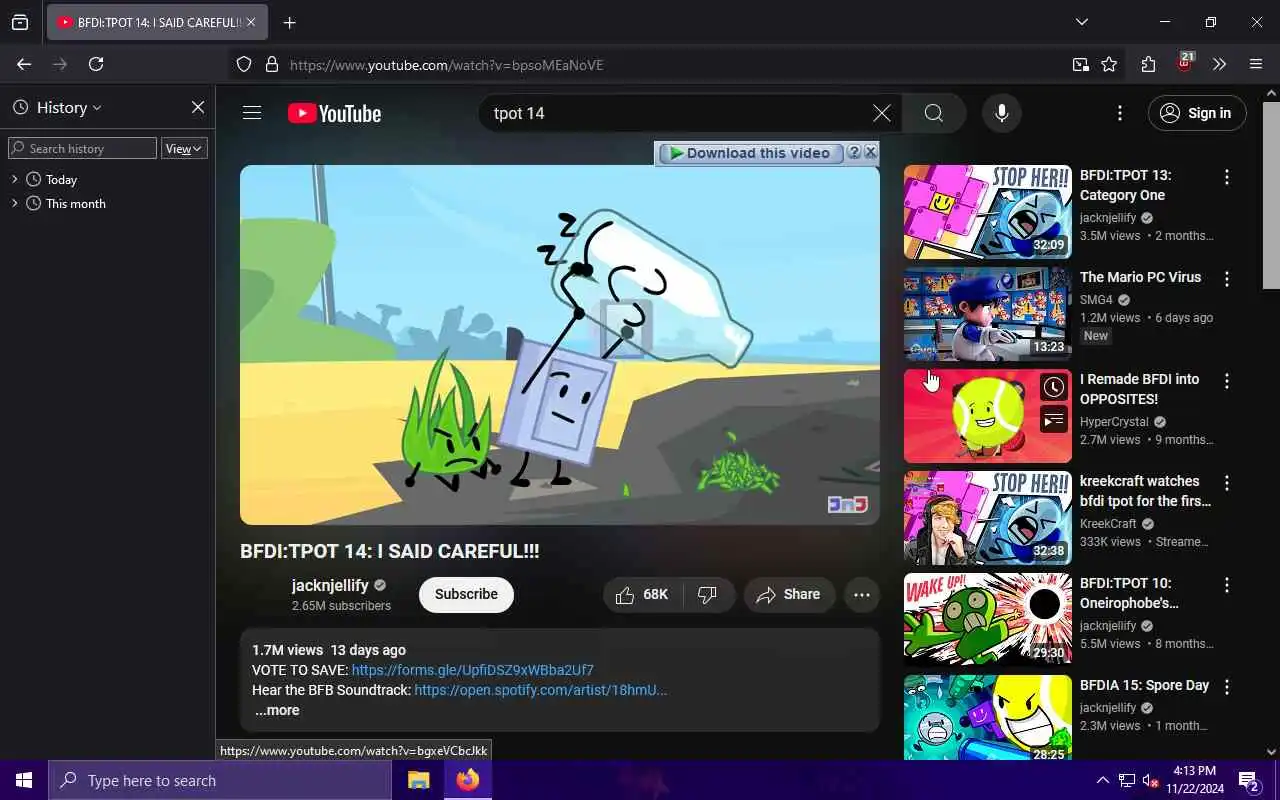Submit search with magnifying glass button
The height and width of the screenshot is (800, 1280).
(934, 113)
